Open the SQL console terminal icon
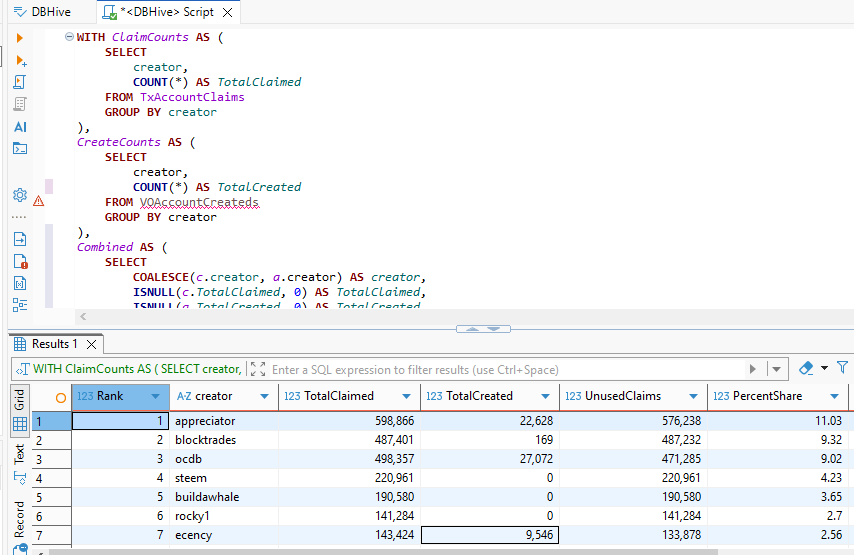This screenshot has width=854, height=555. point(20,148)
